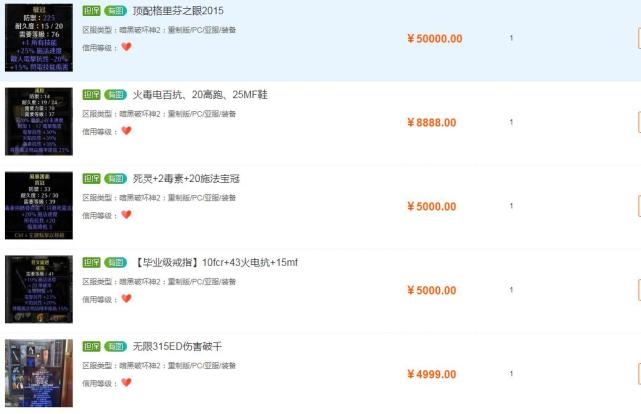The width and height of the screenshot is (641, 414).
Task: Click the 有图 badge on 无限315ED listing
Action: 115,347
